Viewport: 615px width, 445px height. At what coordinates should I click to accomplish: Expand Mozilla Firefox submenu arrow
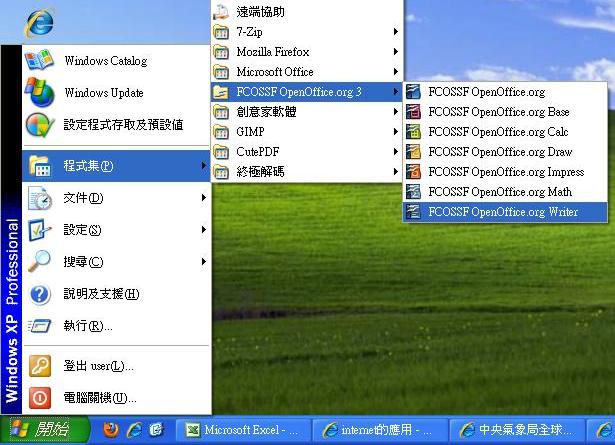point(396,52)
